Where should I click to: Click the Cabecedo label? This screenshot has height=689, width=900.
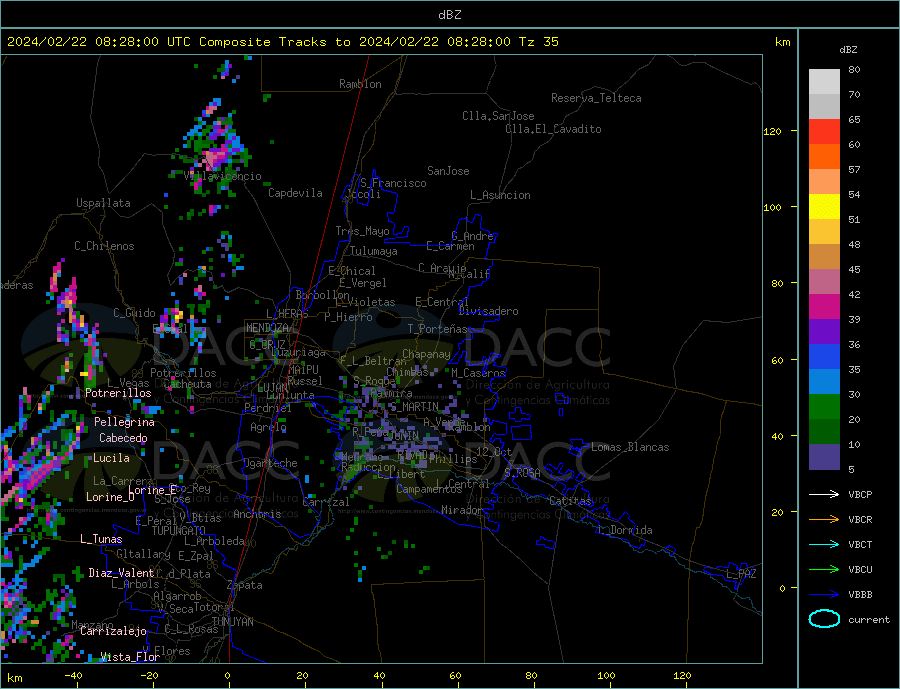click(123, 438)
